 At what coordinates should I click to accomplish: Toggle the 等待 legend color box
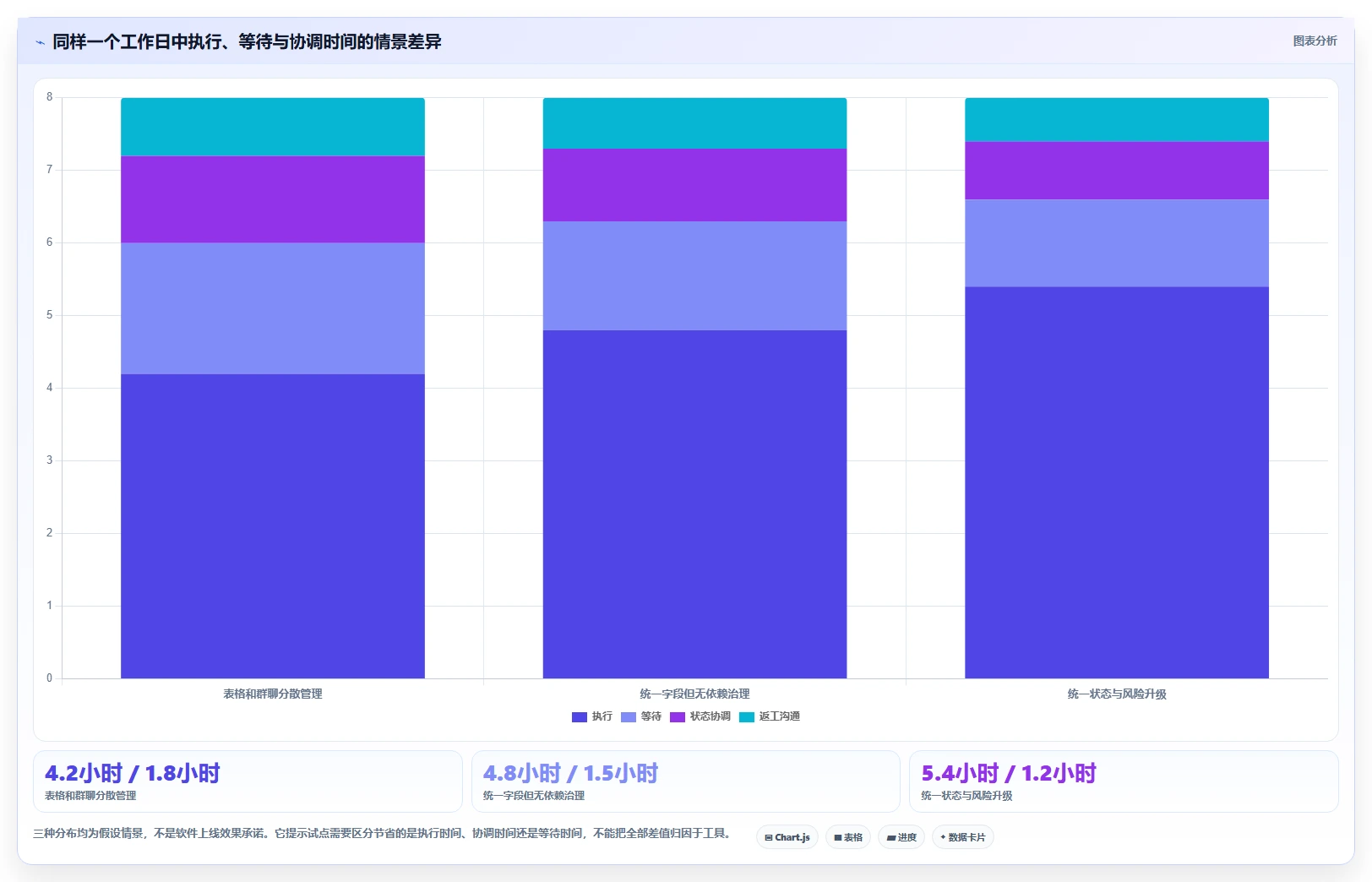pyautogui.click(x=629, y=717)
